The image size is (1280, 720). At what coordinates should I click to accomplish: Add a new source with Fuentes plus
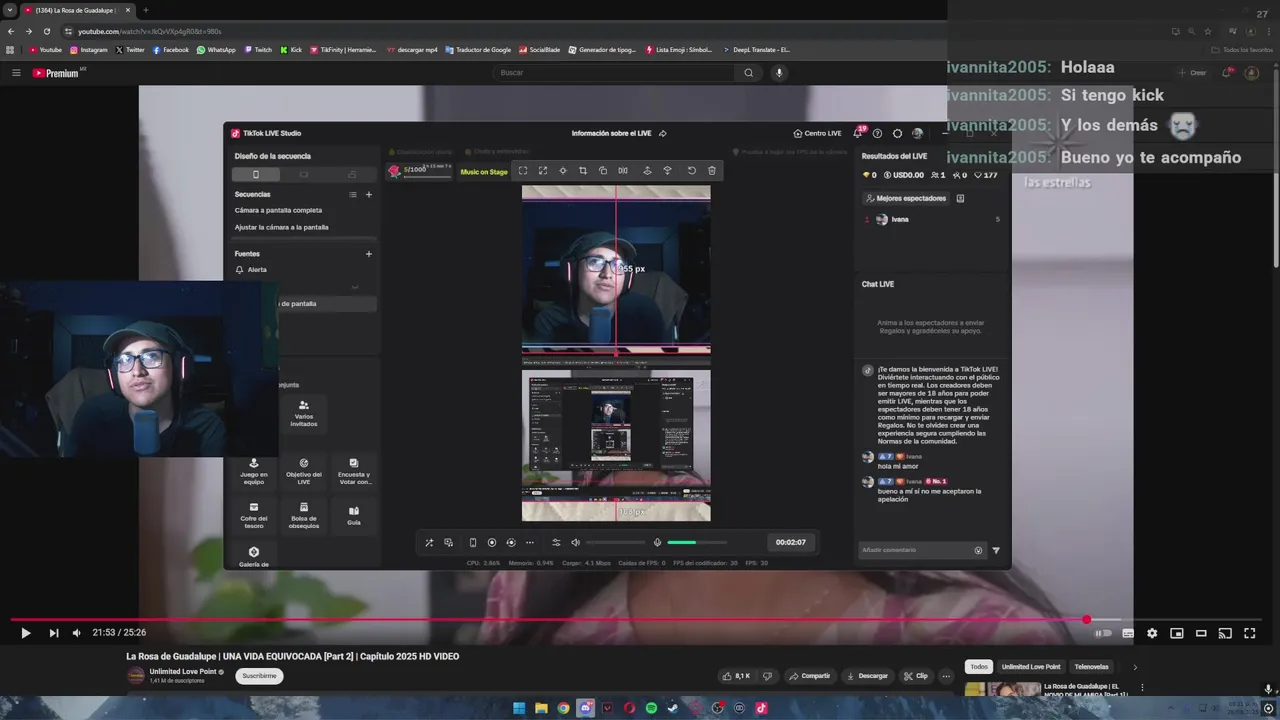tap(369, 254)
